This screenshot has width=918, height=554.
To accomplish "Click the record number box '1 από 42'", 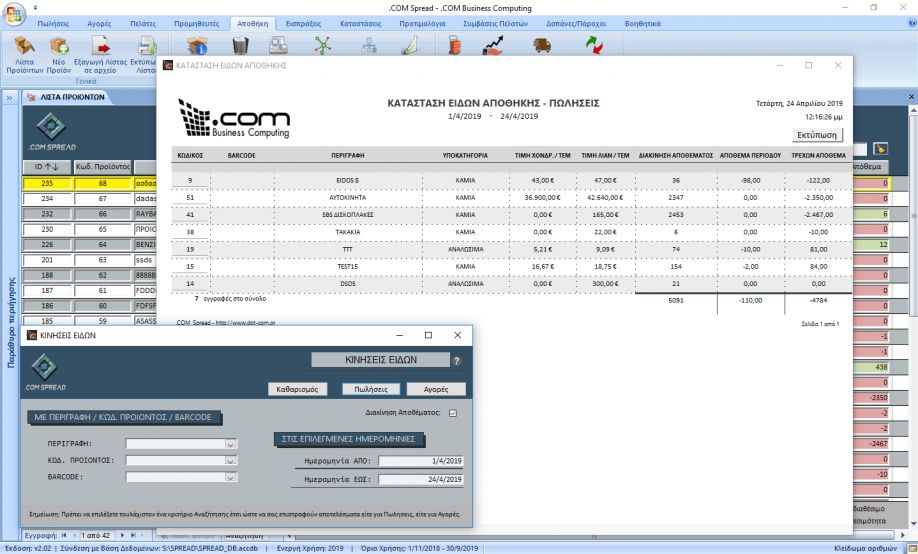I will (97, 535).
